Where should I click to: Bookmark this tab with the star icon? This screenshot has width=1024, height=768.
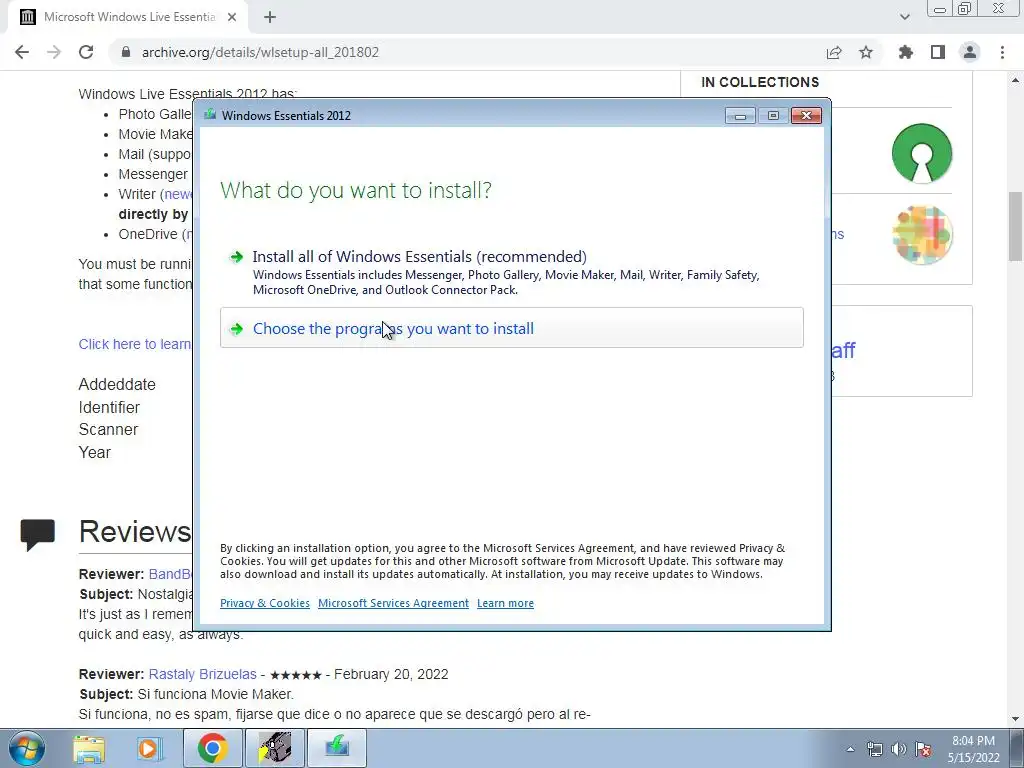(x=866, y=52)
